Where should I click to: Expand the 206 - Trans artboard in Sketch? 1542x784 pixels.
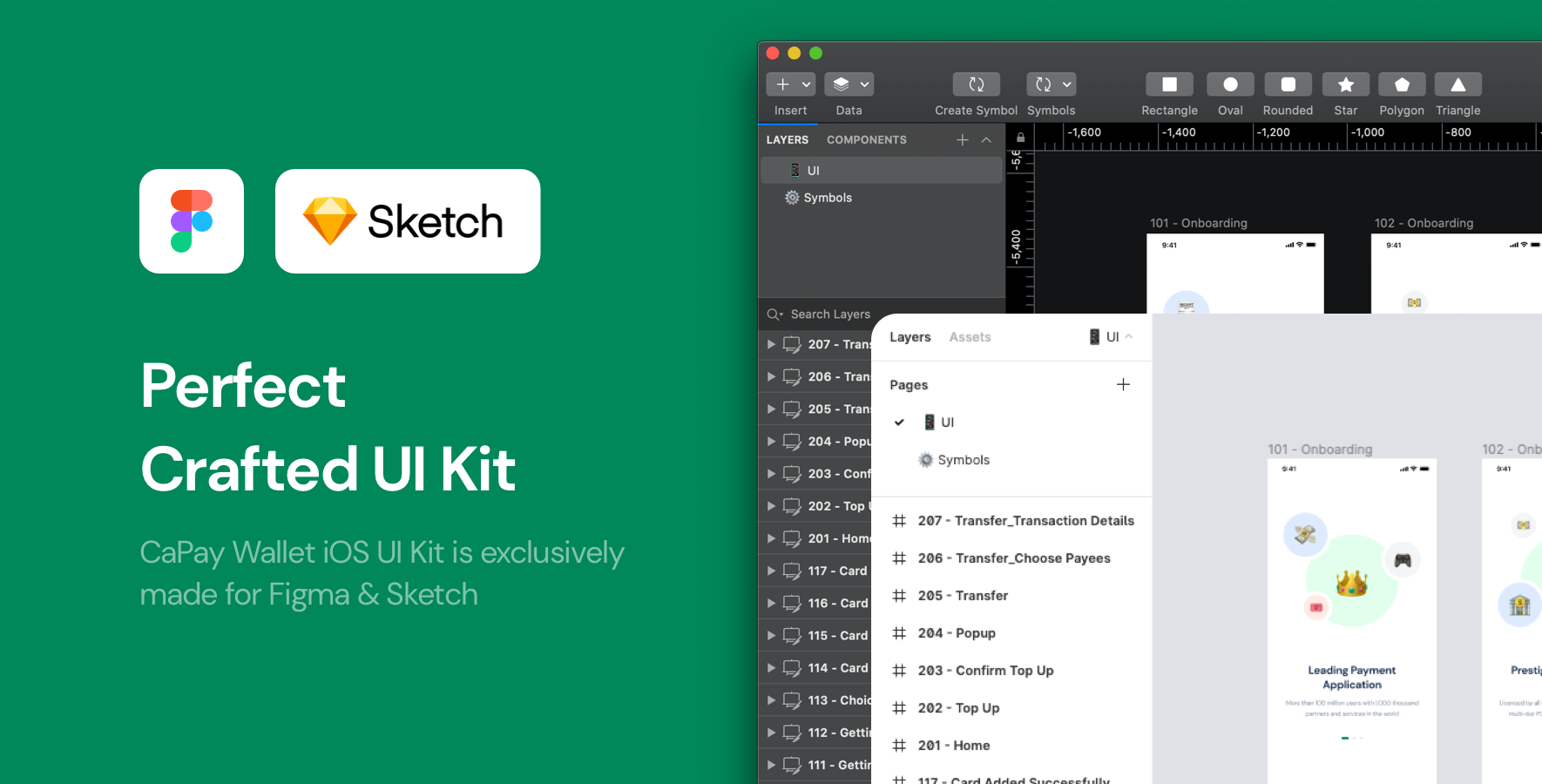771,377
